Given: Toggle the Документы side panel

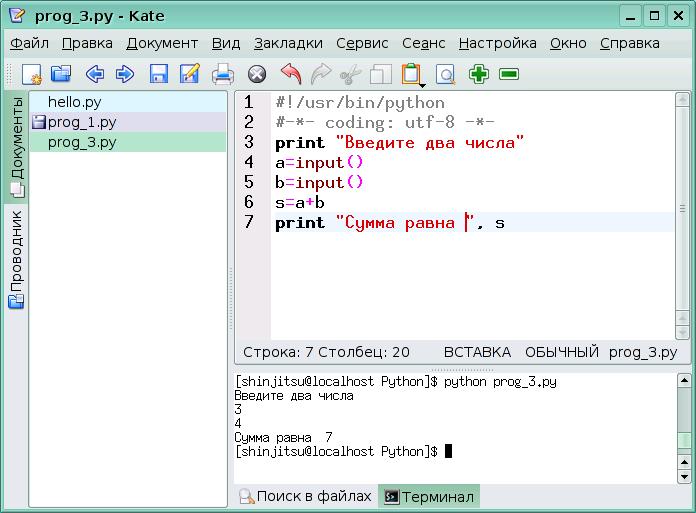Looking at the screenshot, I should 16,144.
